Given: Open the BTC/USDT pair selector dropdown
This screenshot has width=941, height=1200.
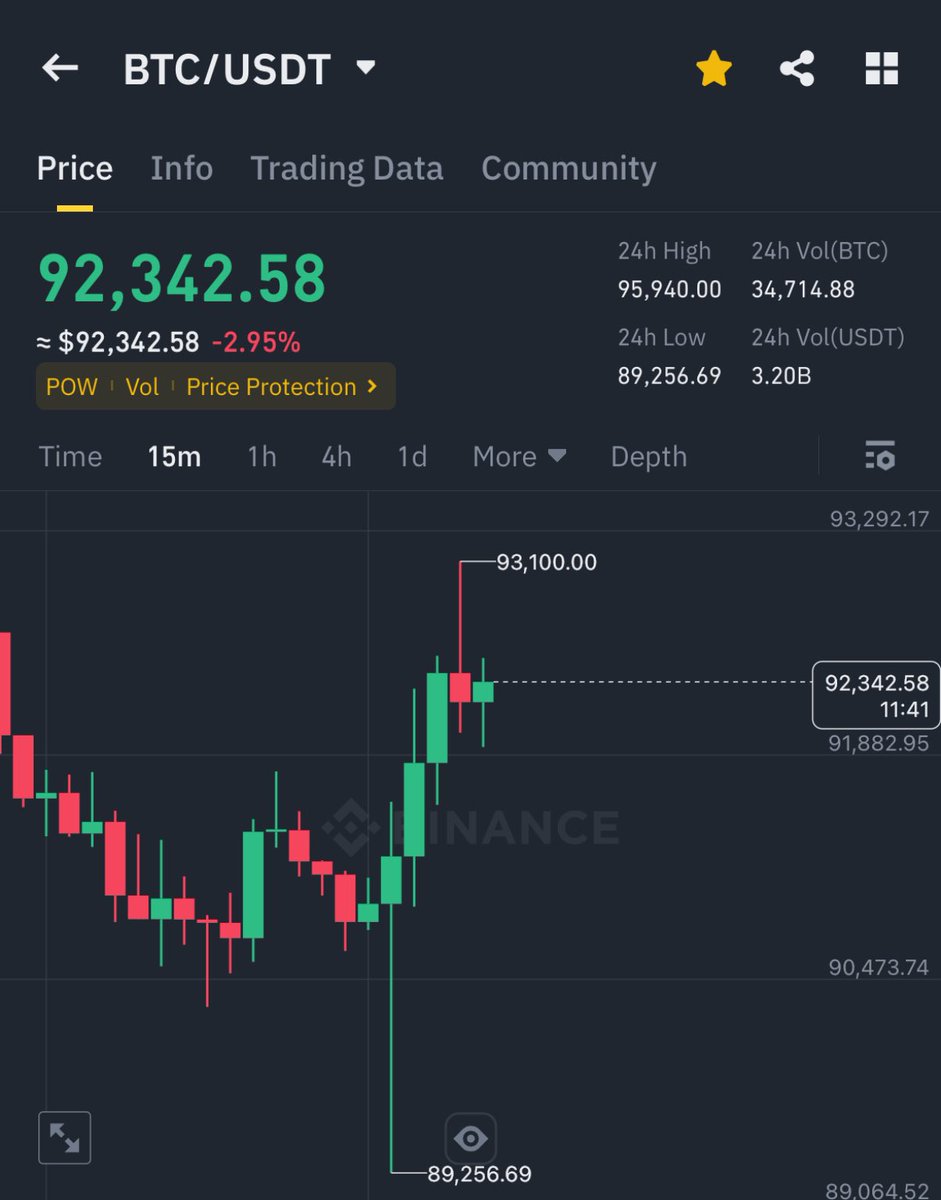Looking at the screenshot, I should coord(249,69).
